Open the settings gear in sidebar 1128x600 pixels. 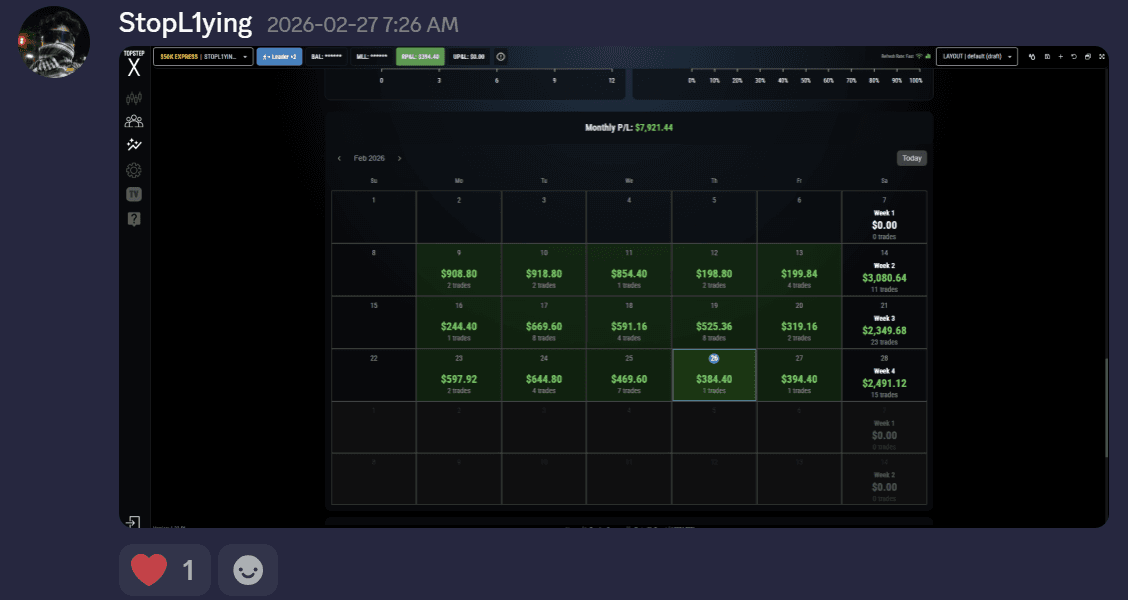pos(134,171)
